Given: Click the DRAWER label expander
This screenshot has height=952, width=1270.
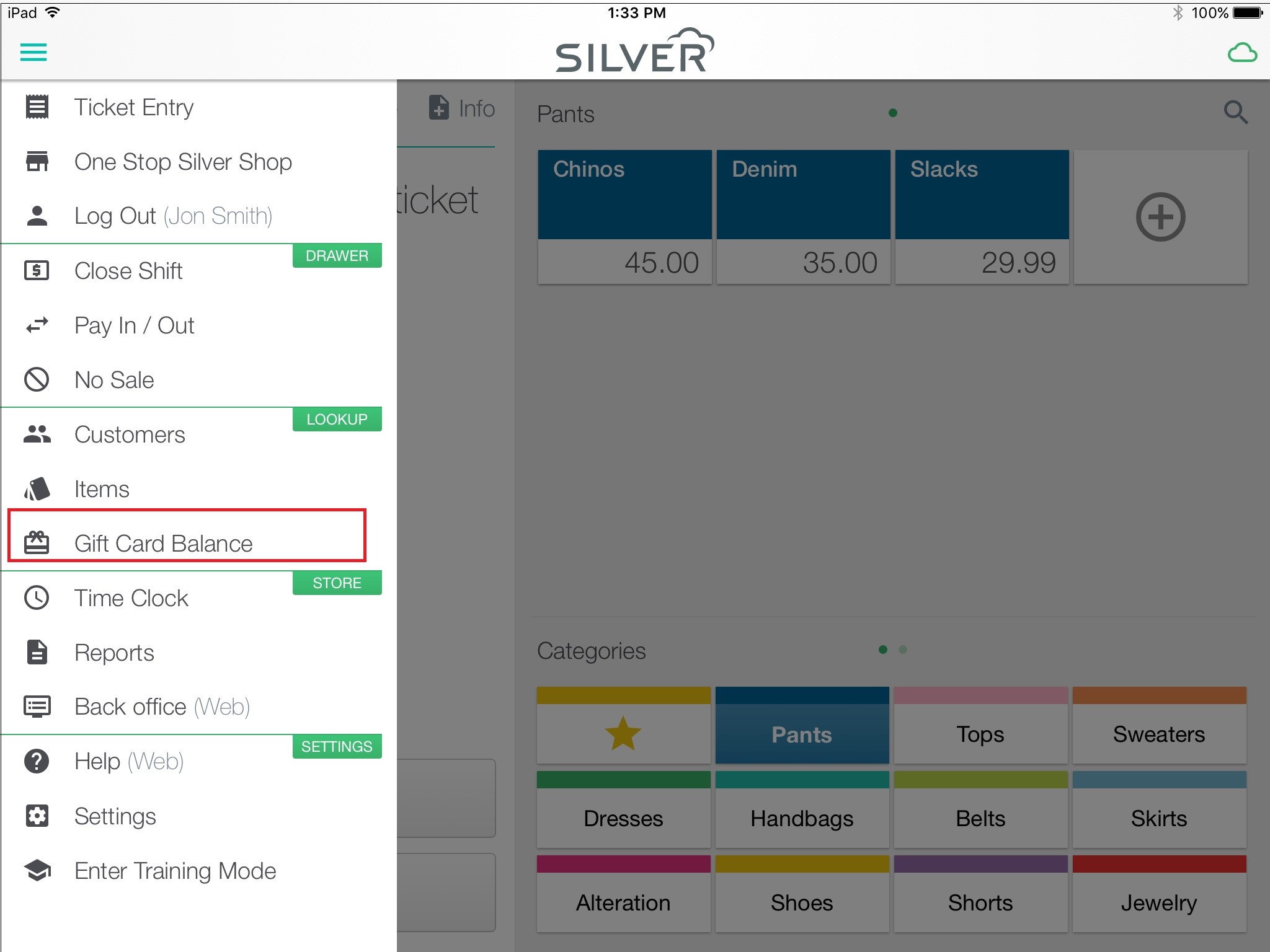Looking at the screenshot, I should 337,256.
